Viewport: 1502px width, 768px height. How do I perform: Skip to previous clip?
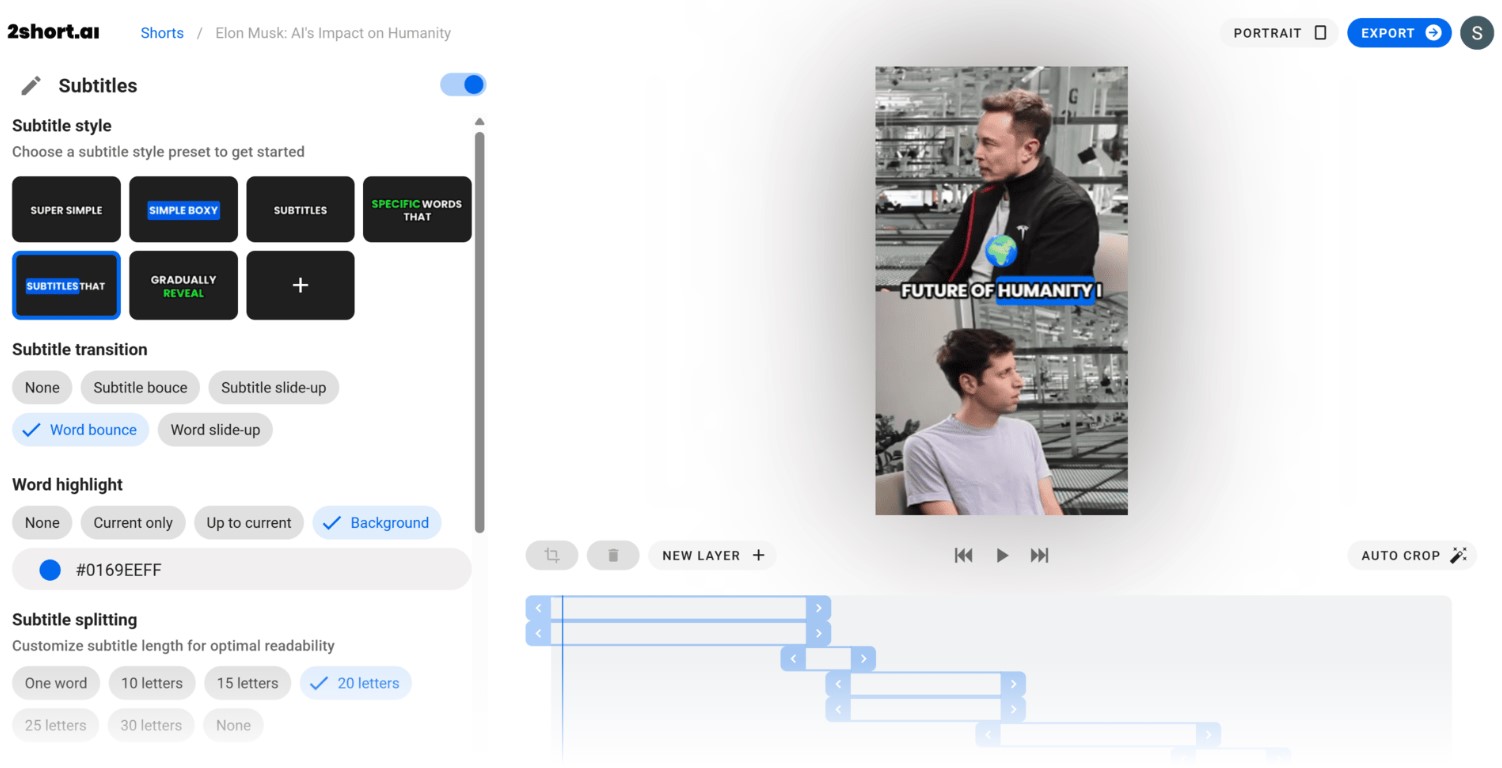click(963, 555)
